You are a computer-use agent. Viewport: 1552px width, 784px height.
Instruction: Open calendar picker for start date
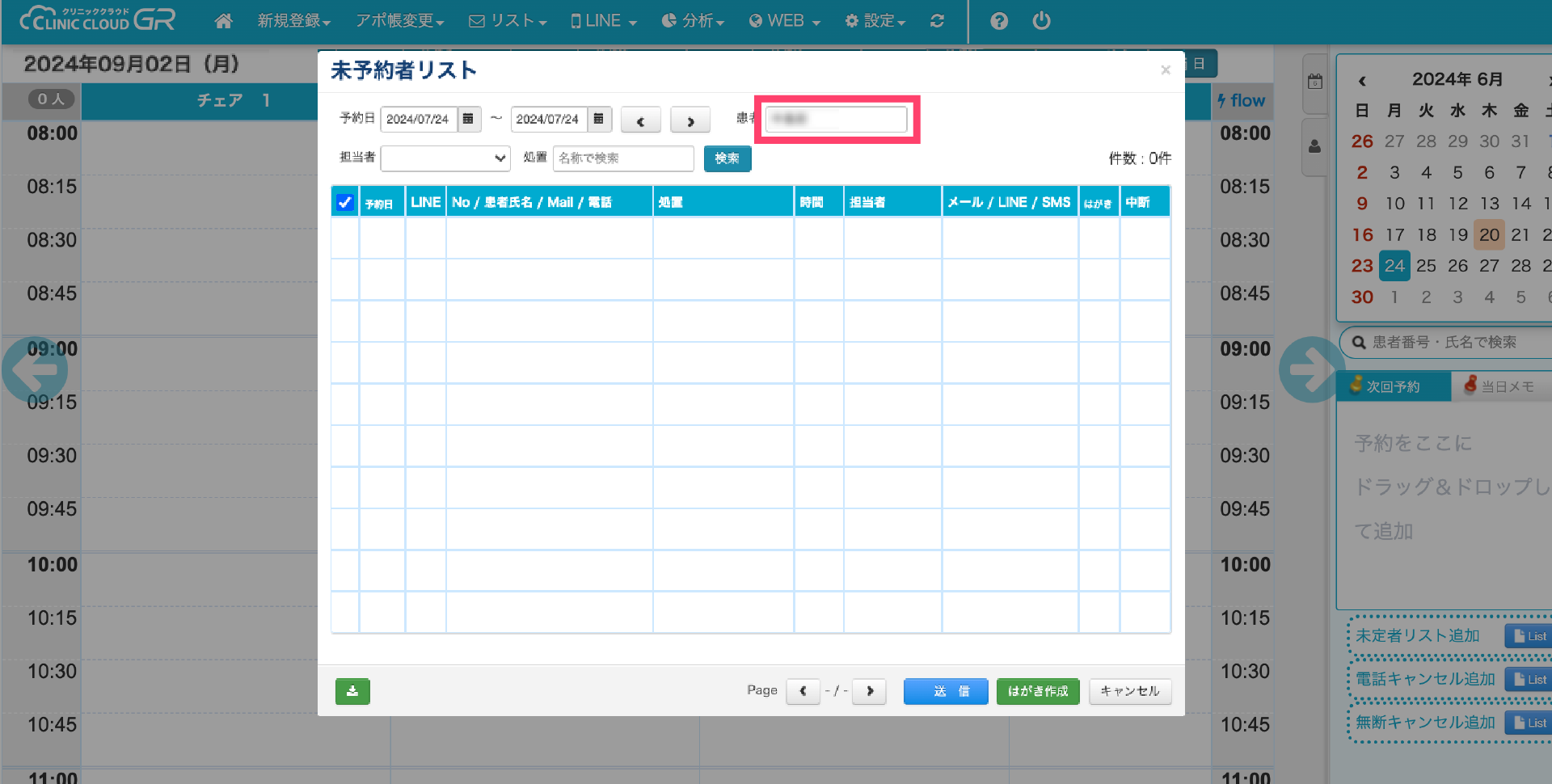(468, 119)
